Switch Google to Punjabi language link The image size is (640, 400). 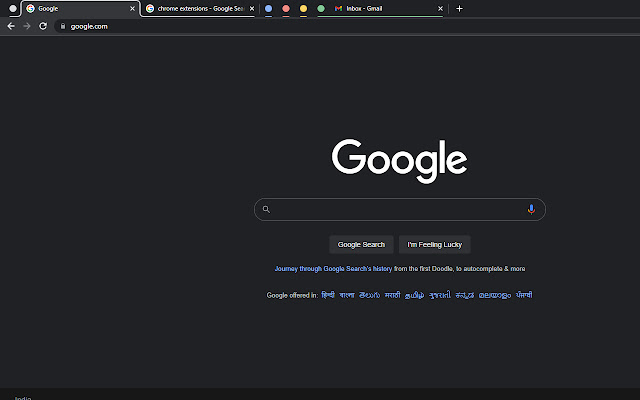(x=524, y=295)
